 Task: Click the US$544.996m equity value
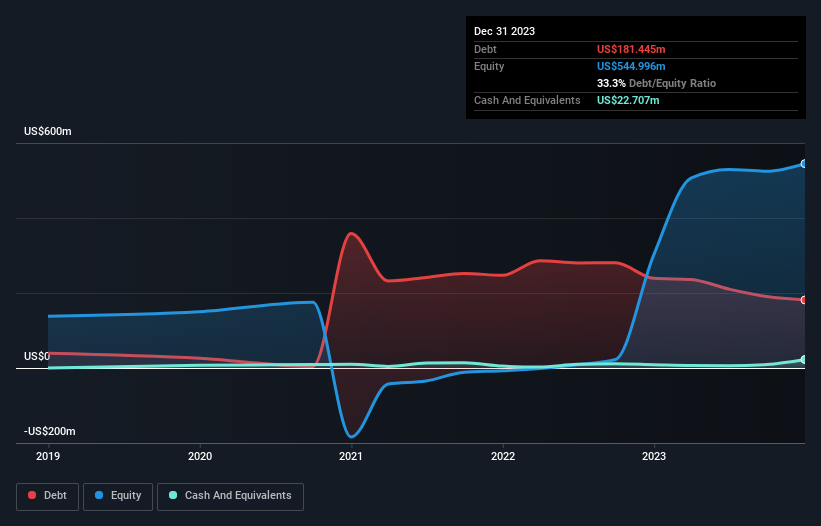631,66
